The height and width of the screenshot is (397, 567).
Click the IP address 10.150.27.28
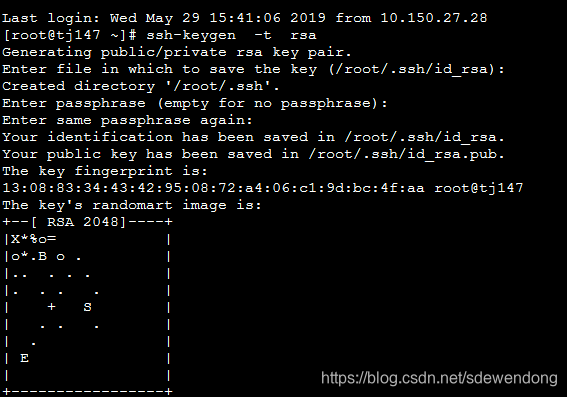(434, 18)
